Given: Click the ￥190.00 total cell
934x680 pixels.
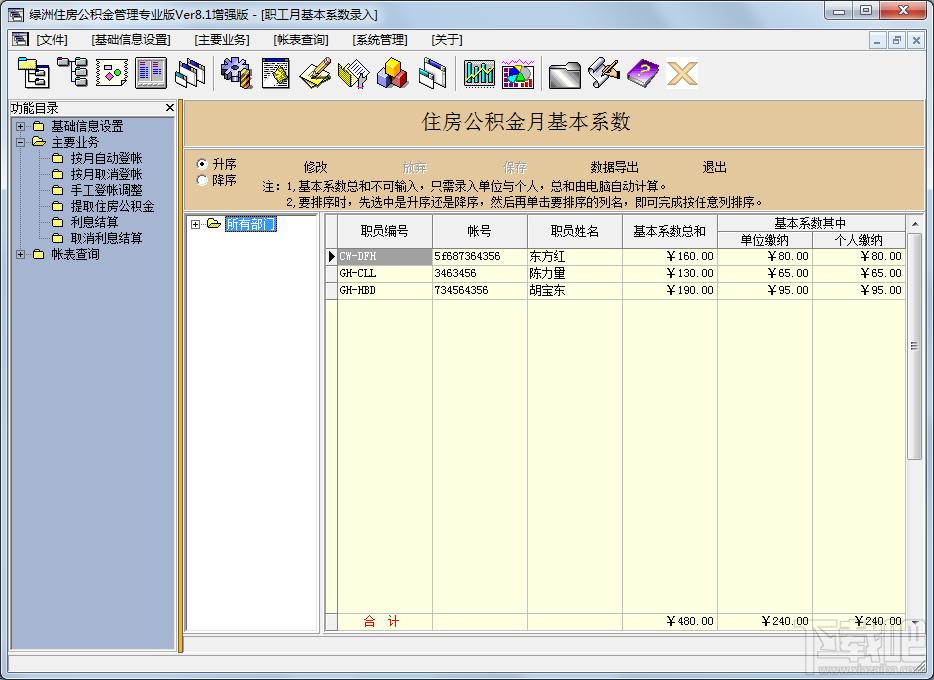Looking at the screenshot, I should tap(670, 291).
